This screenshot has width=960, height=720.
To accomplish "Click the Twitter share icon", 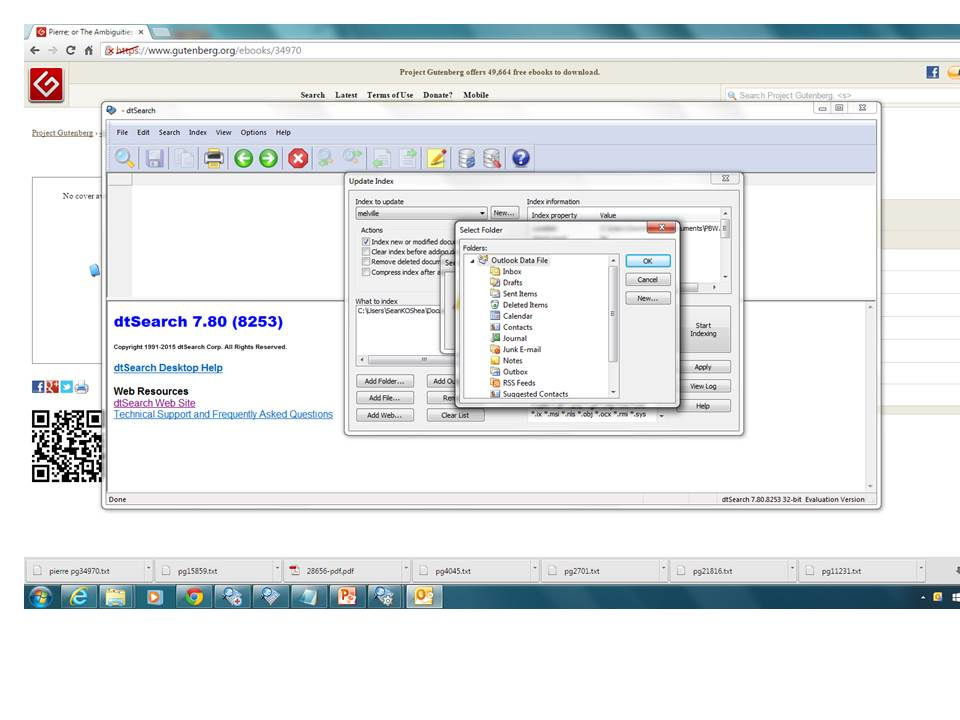I will pos(67,387).
